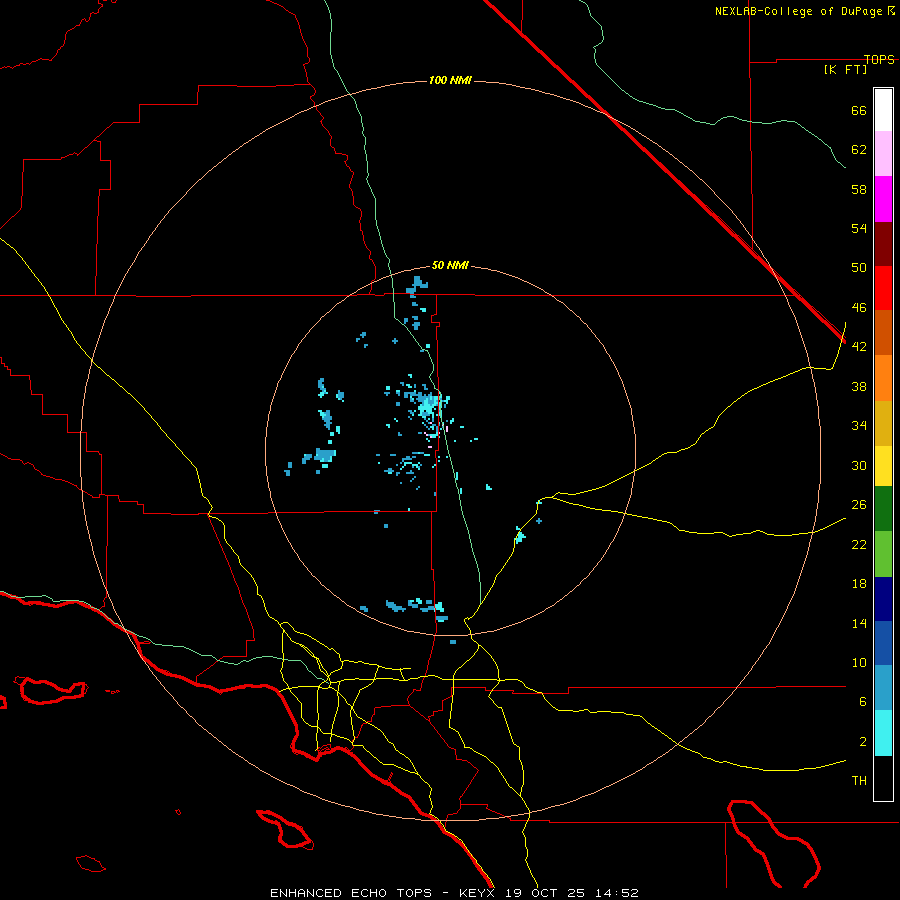The height and width of the screenshot is (900, 900).
Task: Click the [K FT] units label
Action: [x=845, y=69]
